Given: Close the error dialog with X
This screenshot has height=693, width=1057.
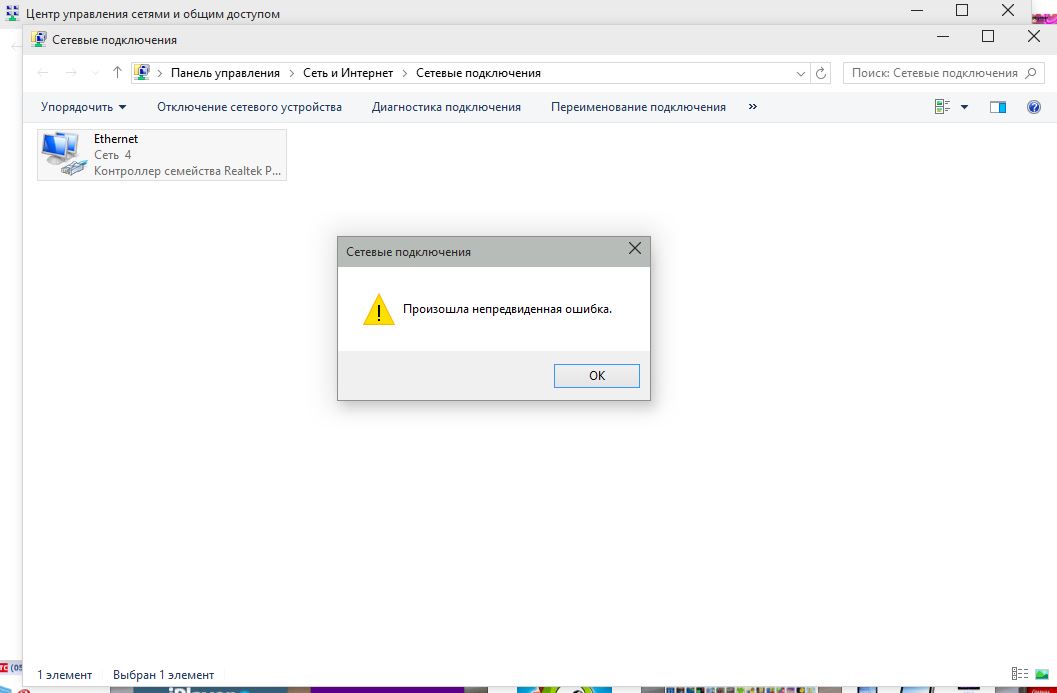Looking at the screenshot, I should 634,250.
